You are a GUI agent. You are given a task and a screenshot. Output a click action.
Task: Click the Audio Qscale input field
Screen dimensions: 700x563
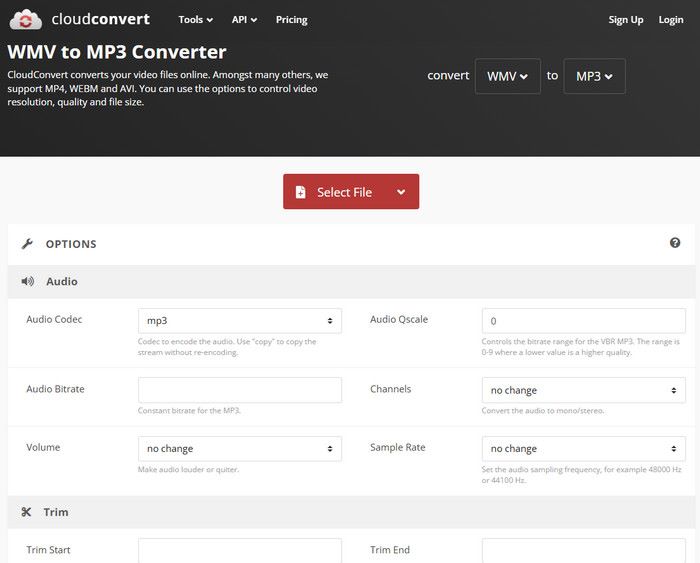pyautogui.click(x=583, y=321)
